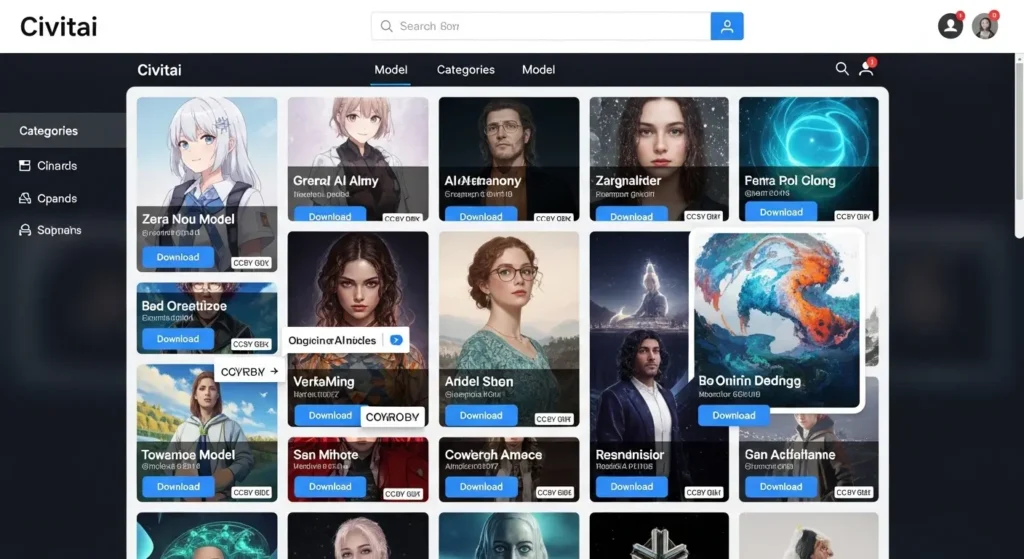This screenshot has height=559, width=1024.
Task: Switch to the Categories tab
Action: pos(465,70)
